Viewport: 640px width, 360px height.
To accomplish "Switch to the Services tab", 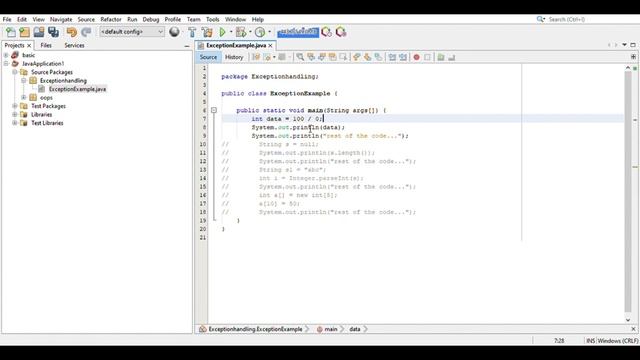I will point(74,45).
